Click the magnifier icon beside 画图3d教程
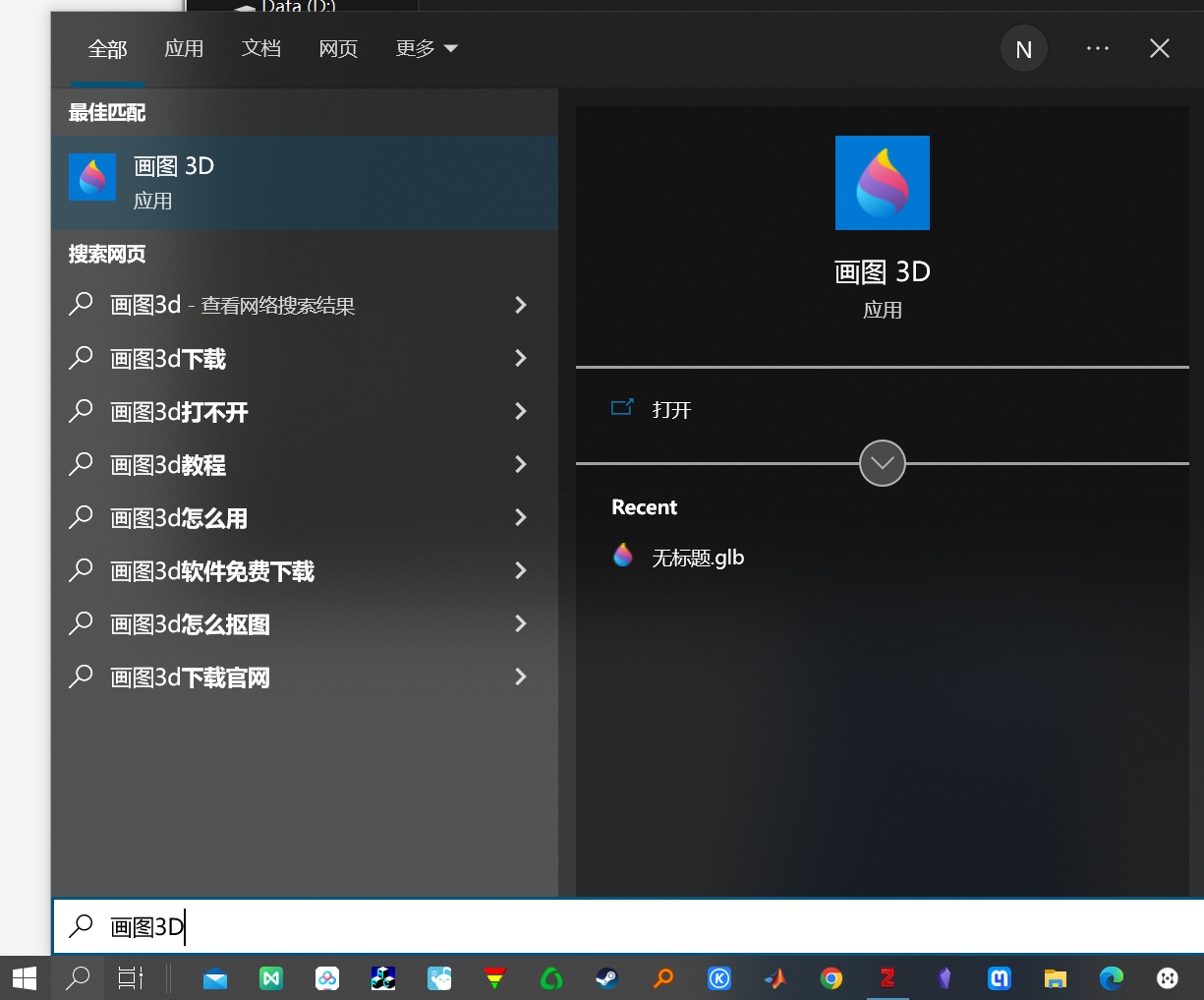Viewport: 1204px width, 1000px height. (x=81, y=464)
